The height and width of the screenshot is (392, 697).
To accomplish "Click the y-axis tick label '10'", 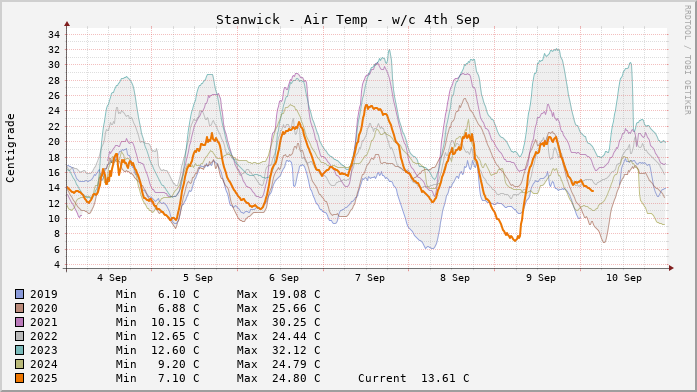I will [54, 218].
